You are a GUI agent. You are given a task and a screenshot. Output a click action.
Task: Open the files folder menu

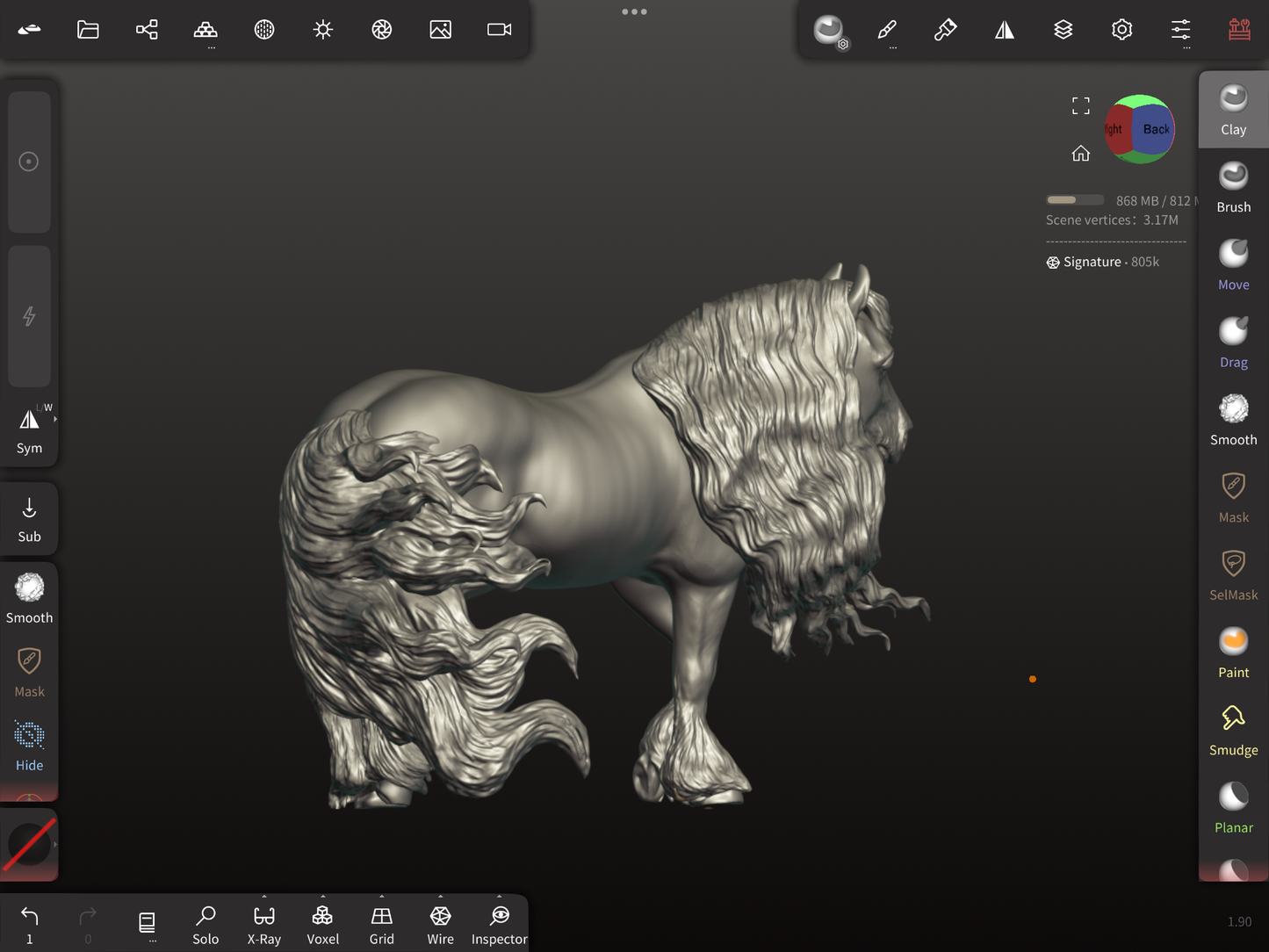[x=88, y=30]
